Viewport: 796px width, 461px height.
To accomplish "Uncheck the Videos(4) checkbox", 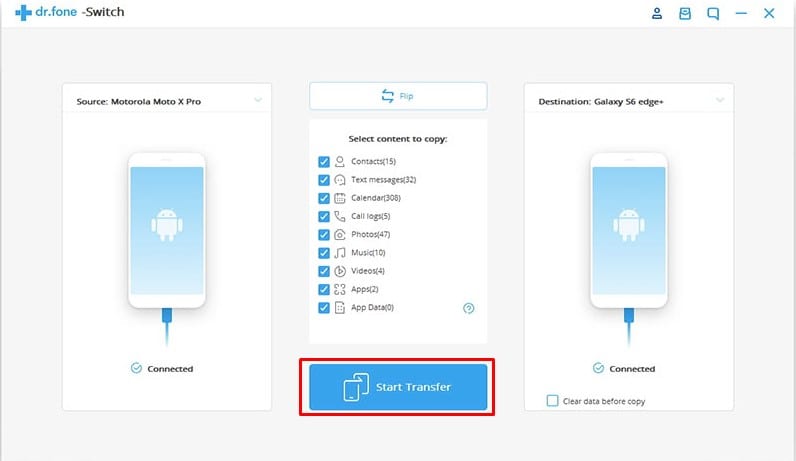I will [x=323, y=271].
